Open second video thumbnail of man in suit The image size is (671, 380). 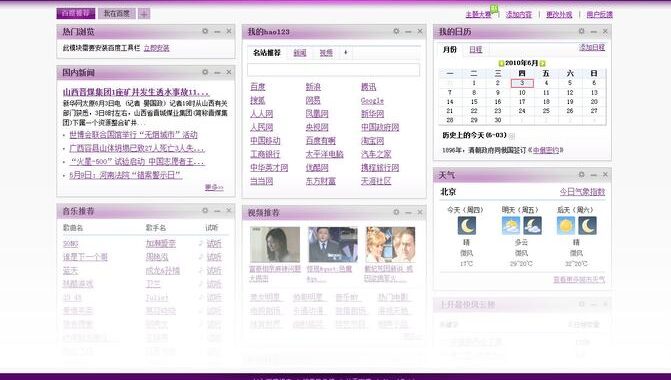333,245
